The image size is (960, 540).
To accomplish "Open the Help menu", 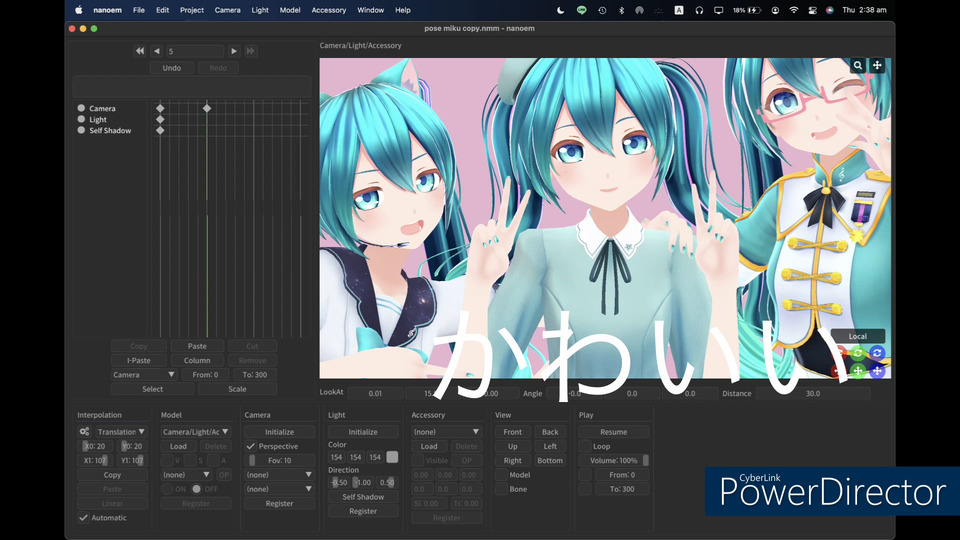I will [x=403, y=10].
